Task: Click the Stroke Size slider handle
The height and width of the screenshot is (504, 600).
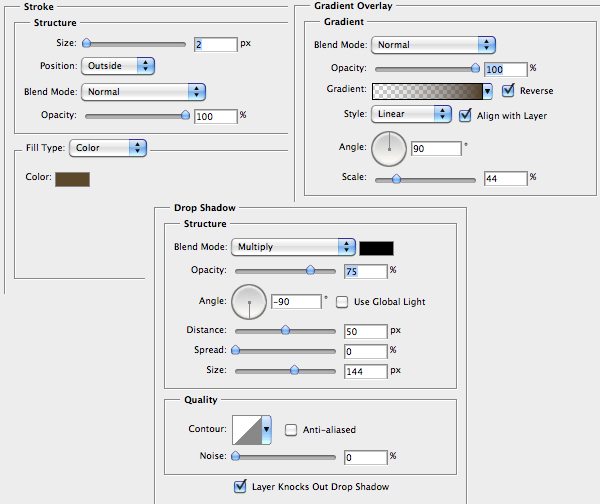Action: 87,43
